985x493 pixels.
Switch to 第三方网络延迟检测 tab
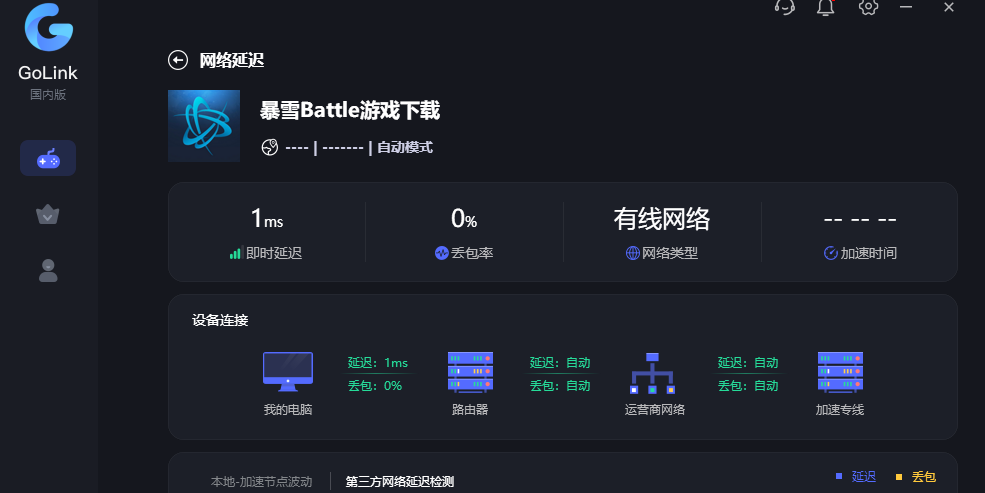tap(399, 482)
